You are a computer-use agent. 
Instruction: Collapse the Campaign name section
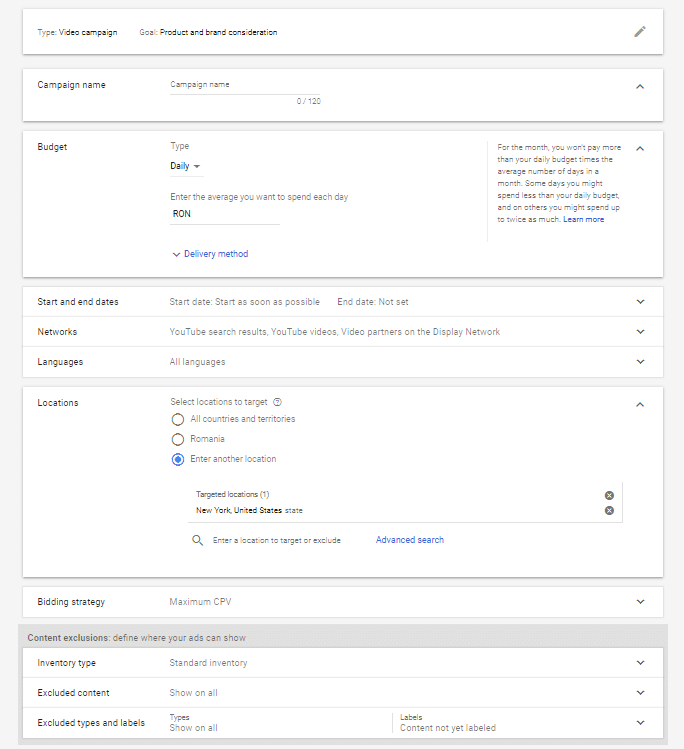click(640, 86)
